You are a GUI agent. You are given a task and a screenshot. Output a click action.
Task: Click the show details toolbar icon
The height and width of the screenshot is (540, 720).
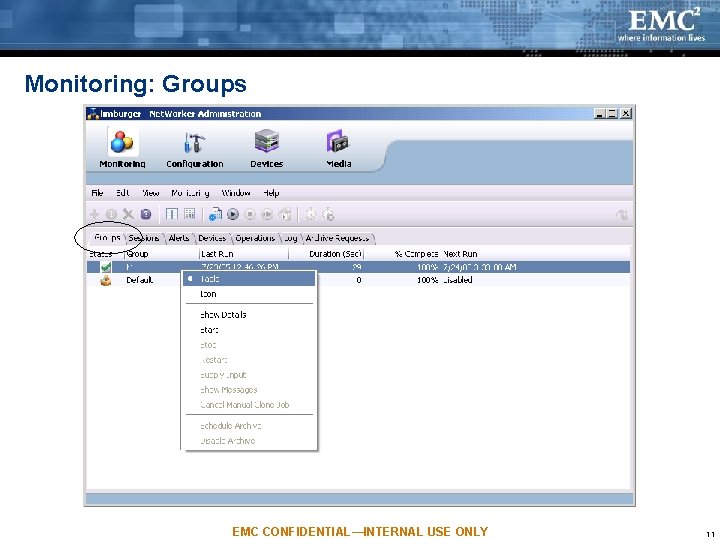(x=215, y=214)
